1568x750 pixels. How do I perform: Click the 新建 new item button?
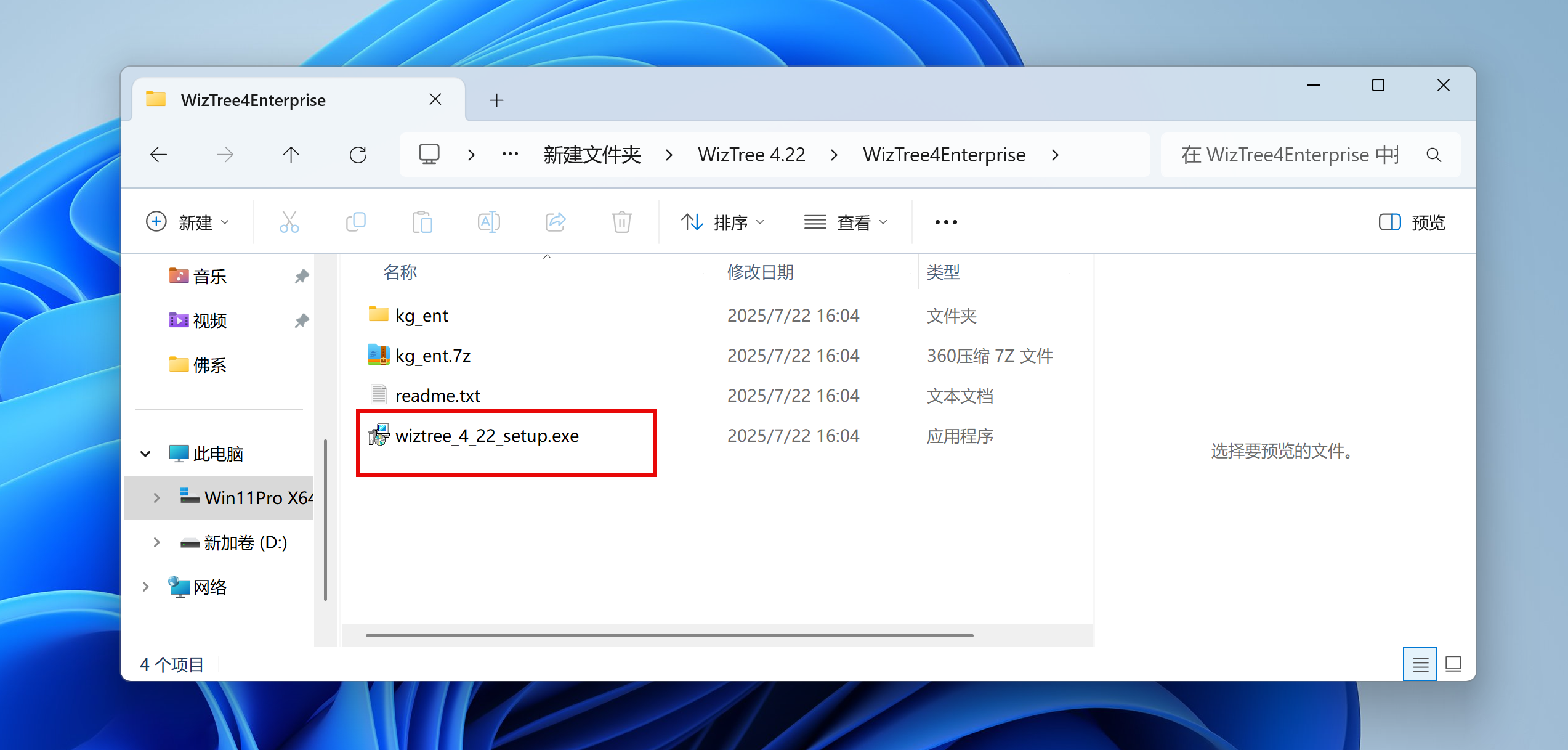187,222
